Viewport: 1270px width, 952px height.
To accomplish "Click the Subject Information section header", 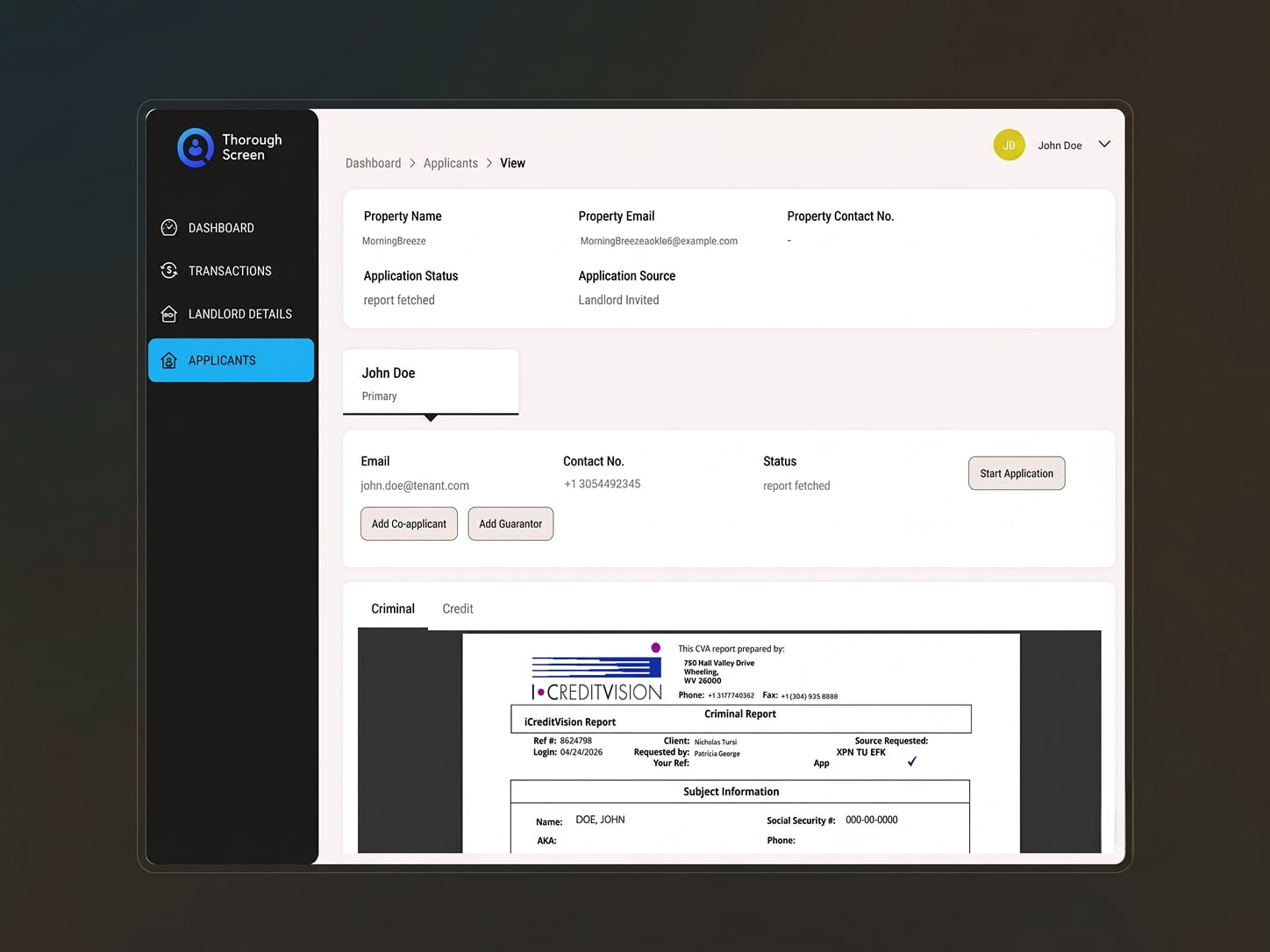I will pos(731,792).
